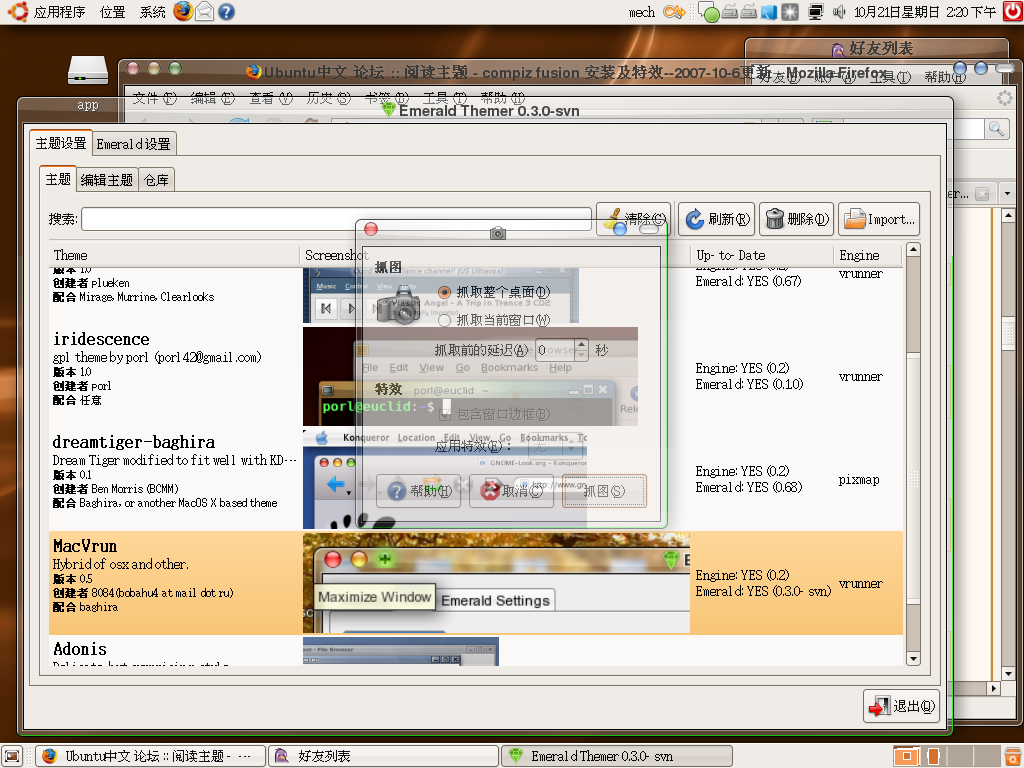Viewport: 1024px width, 768px height.
Task: Open the 应用程序 (Applications) menu
Action: (x=59, y=12)
